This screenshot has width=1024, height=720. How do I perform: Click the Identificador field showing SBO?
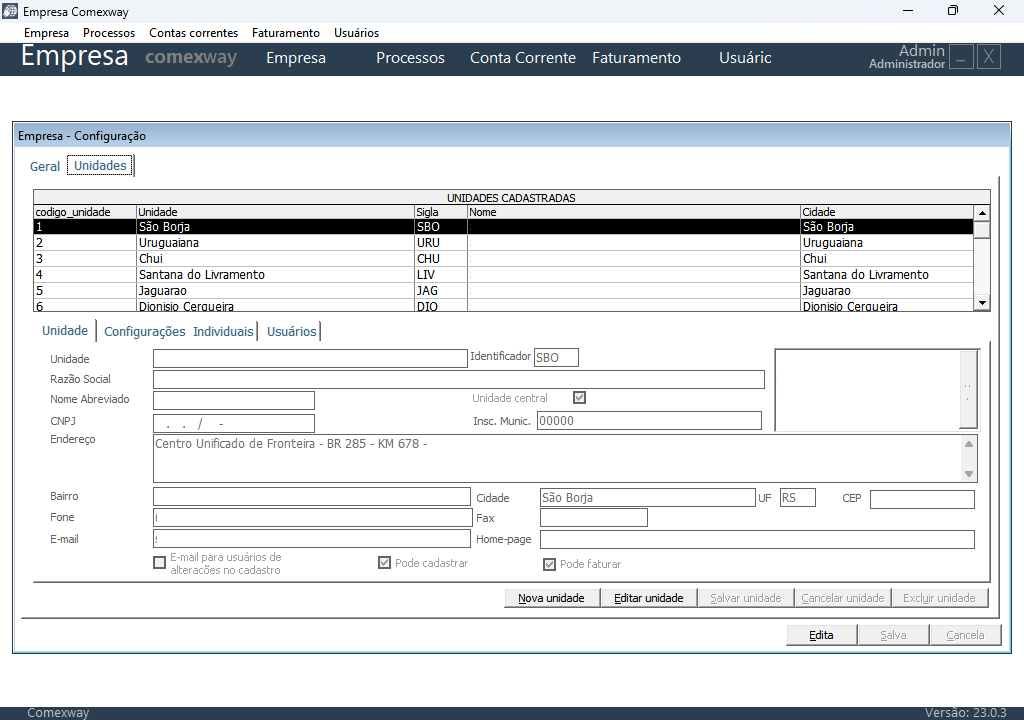point(556,357)
